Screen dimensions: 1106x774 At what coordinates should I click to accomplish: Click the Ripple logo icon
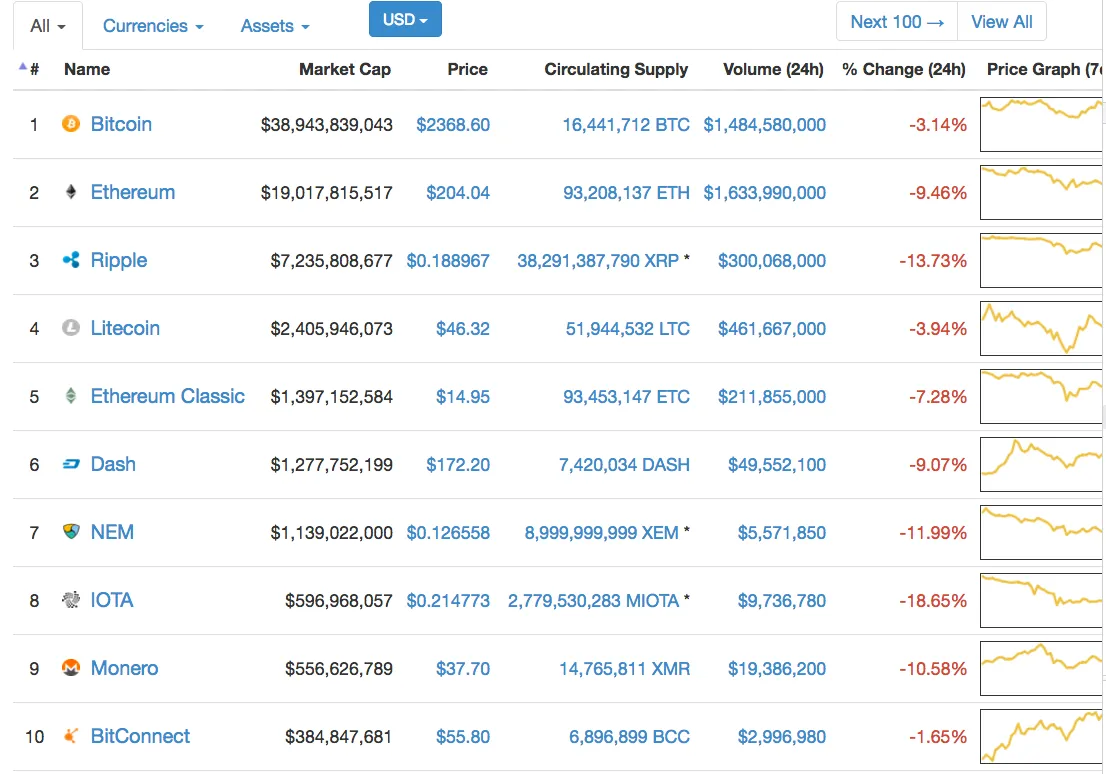[71, 260]
